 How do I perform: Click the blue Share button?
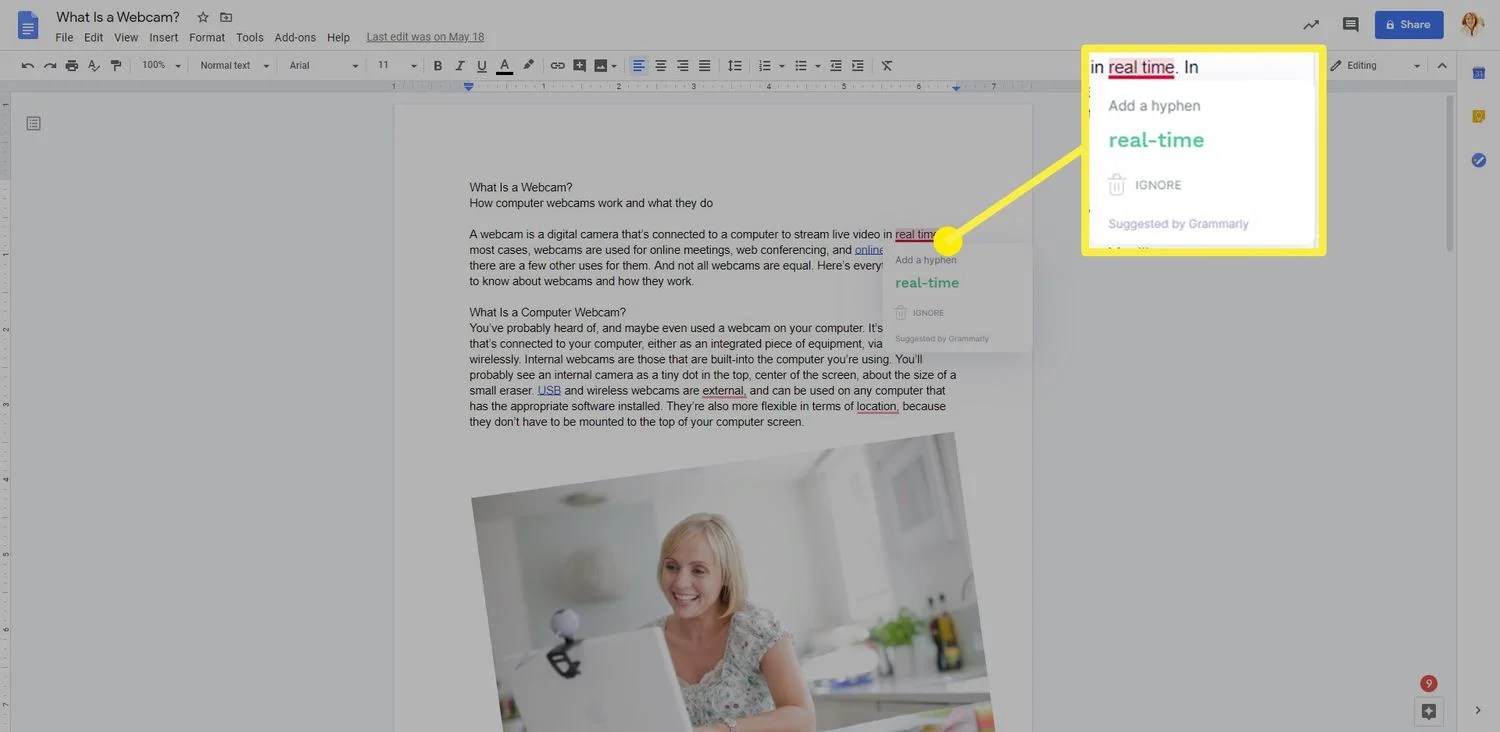pos(1409,24)
